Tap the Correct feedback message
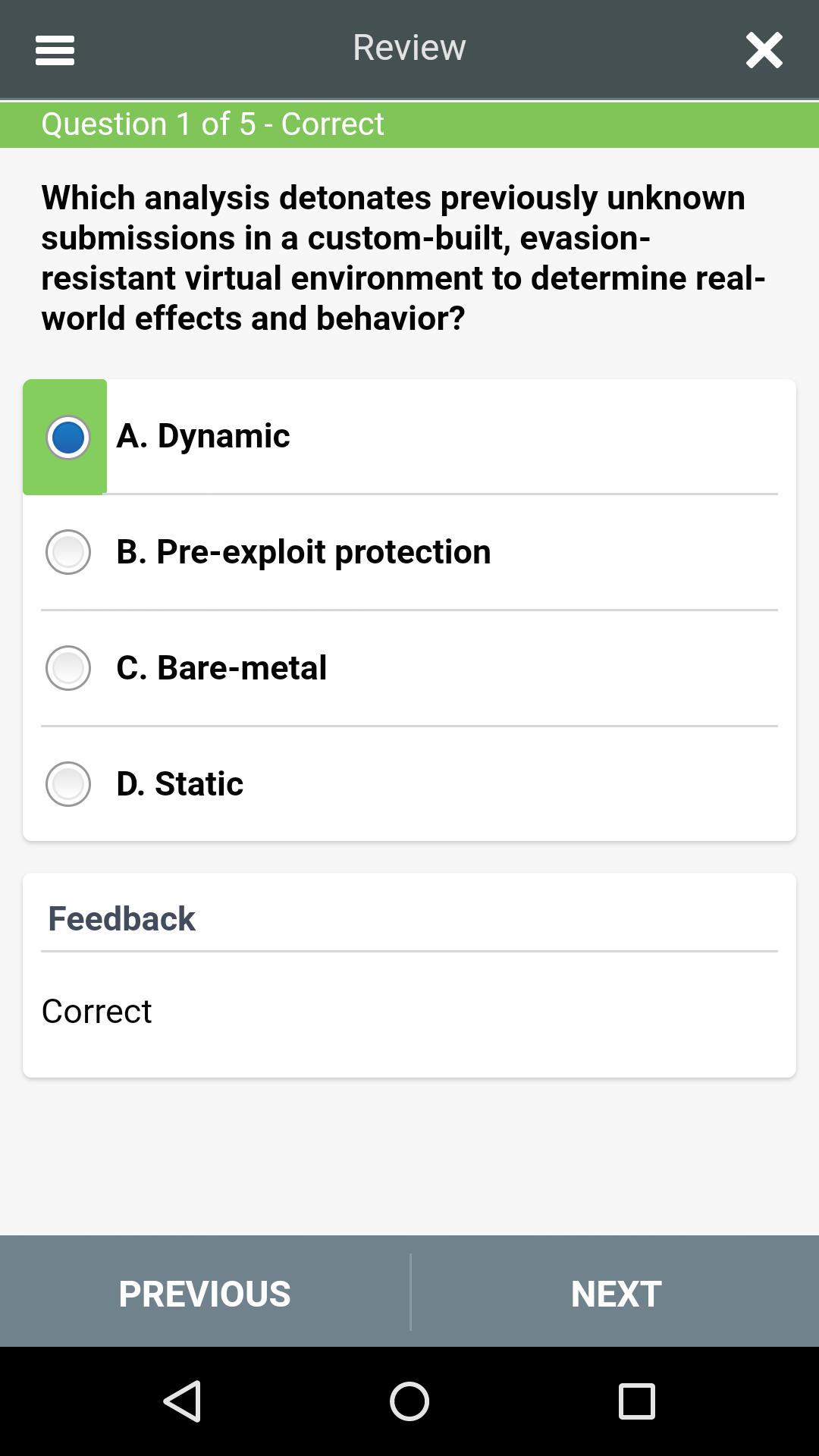The width and height of the screenshot is (819, 1456). click(96, 1012)
